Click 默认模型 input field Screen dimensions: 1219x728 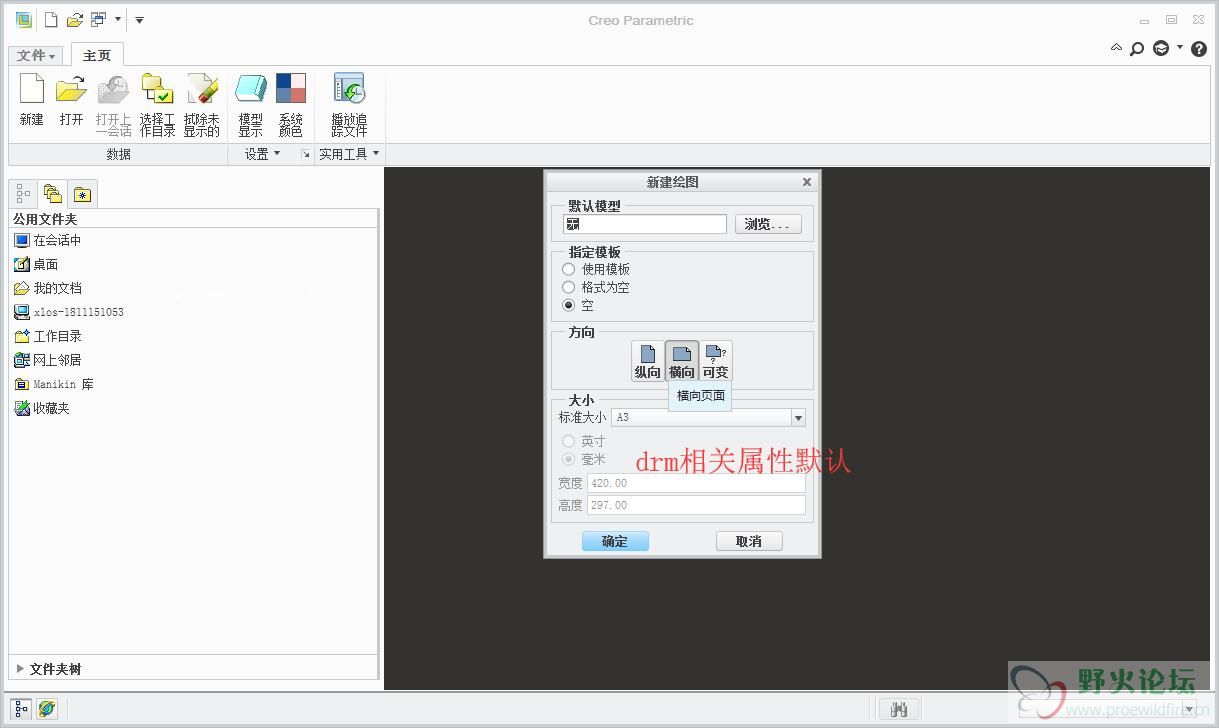(x=645, y=224)
